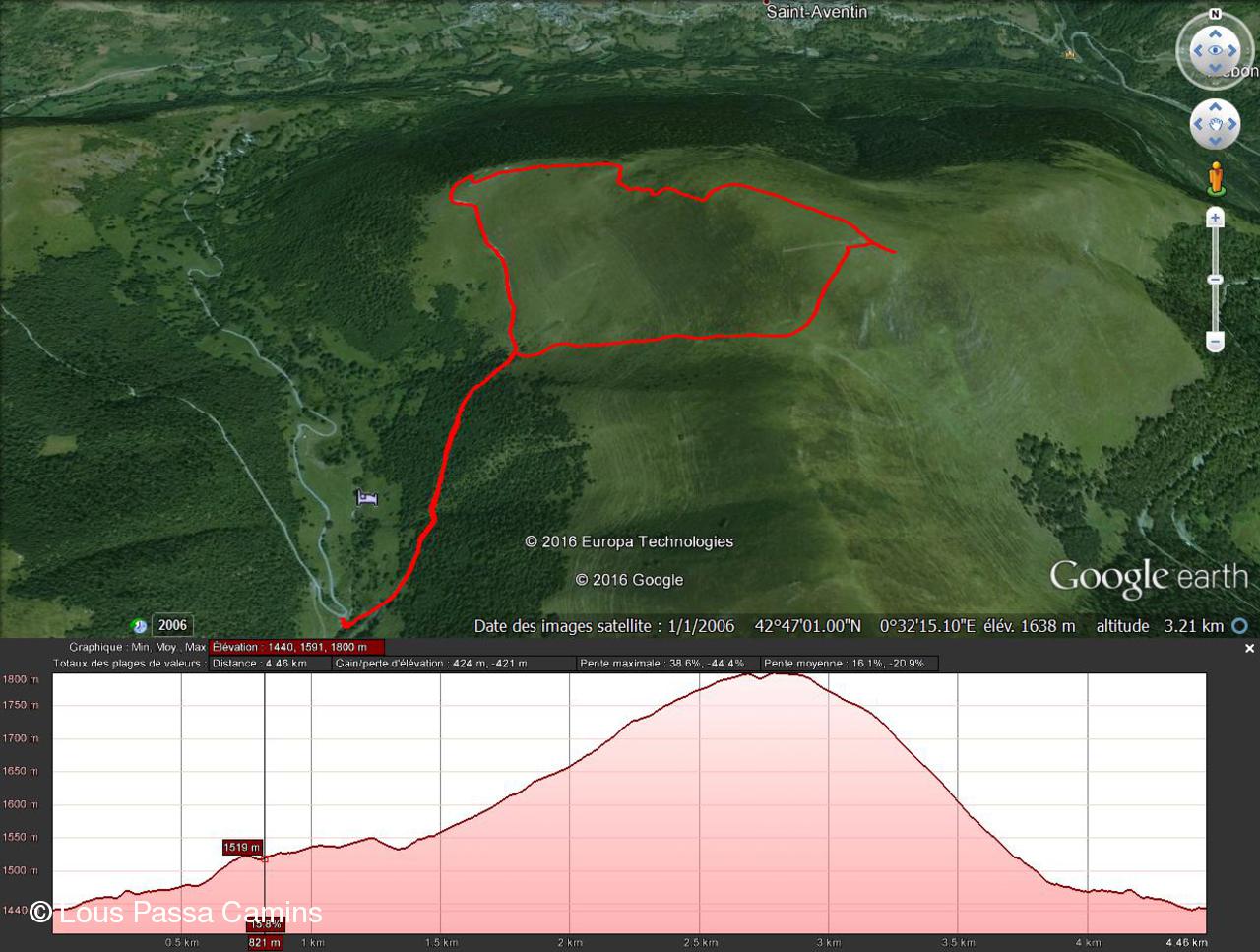Click the look-around eye control center

pyautogui.click(x=1215, y=50)
